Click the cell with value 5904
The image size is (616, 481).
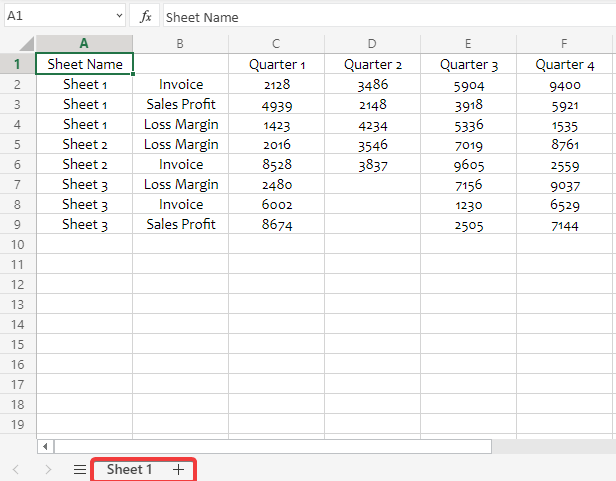[468, 84]
